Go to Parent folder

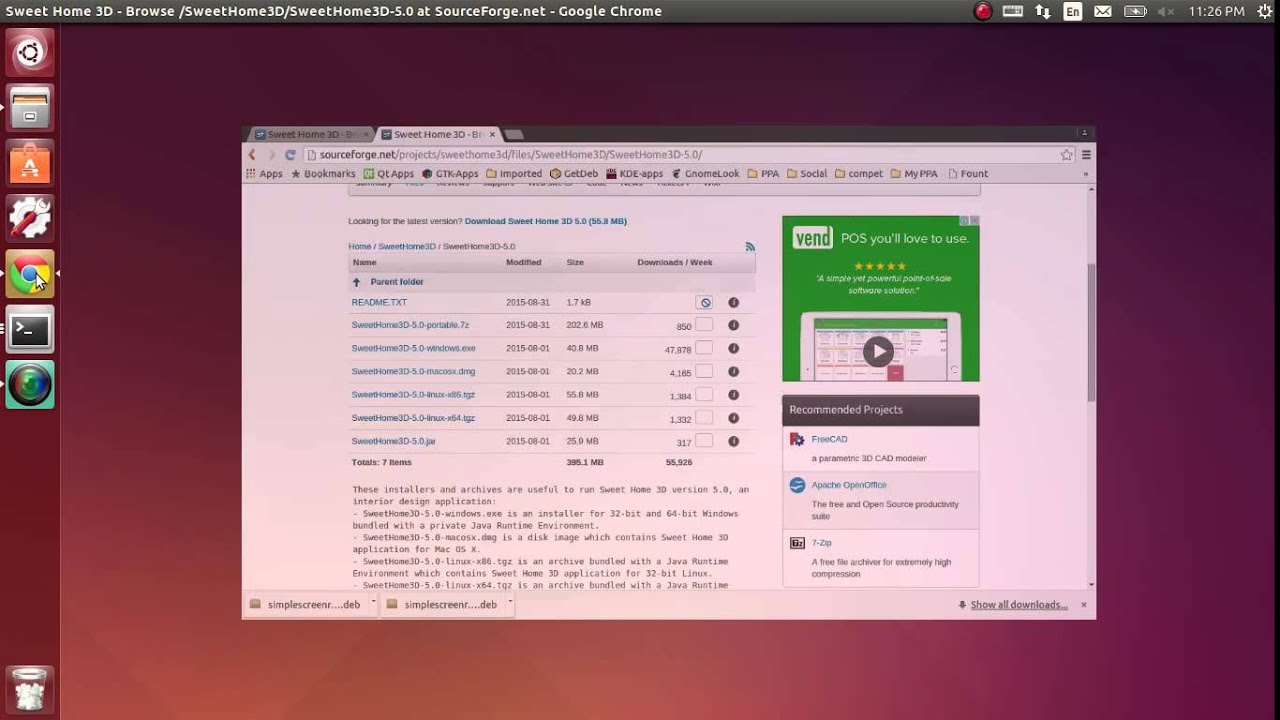397,282
